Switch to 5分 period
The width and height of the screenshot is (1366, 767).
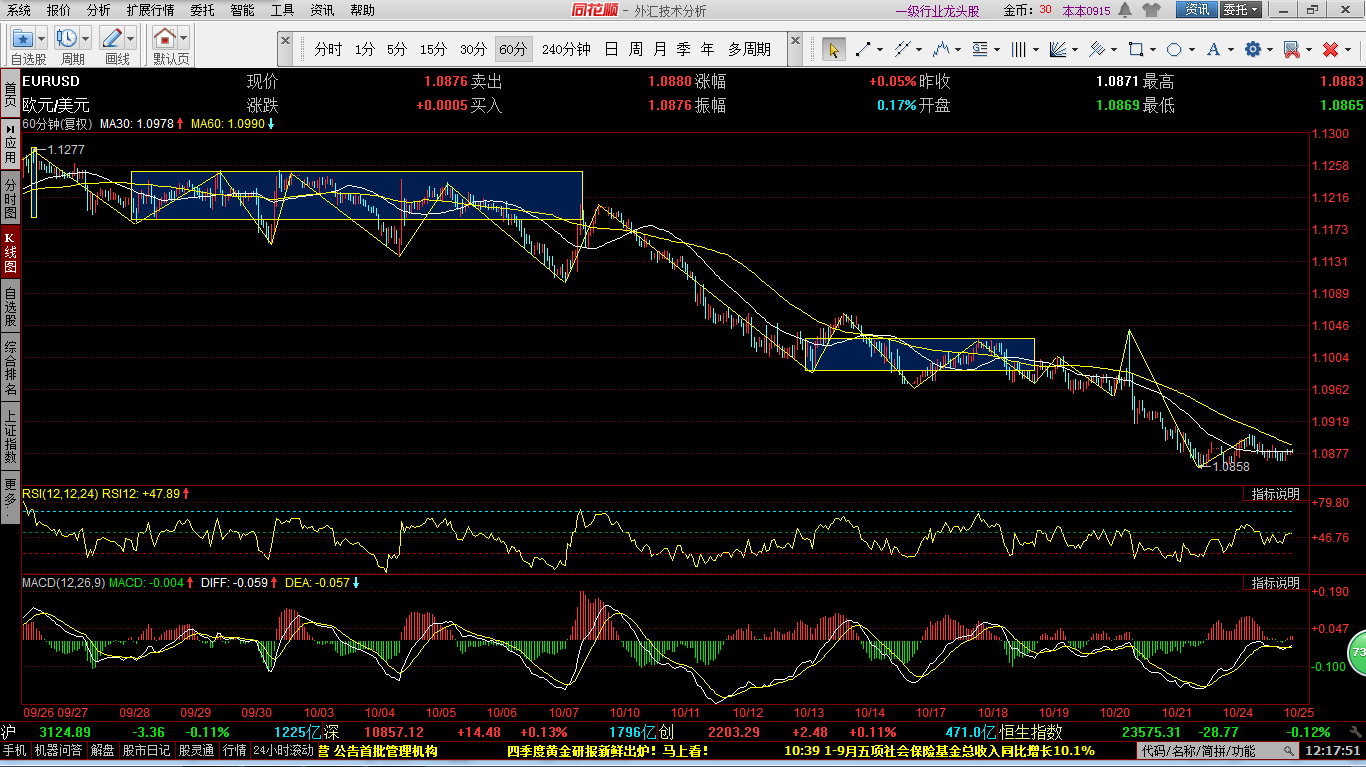[x=397, y=49]
